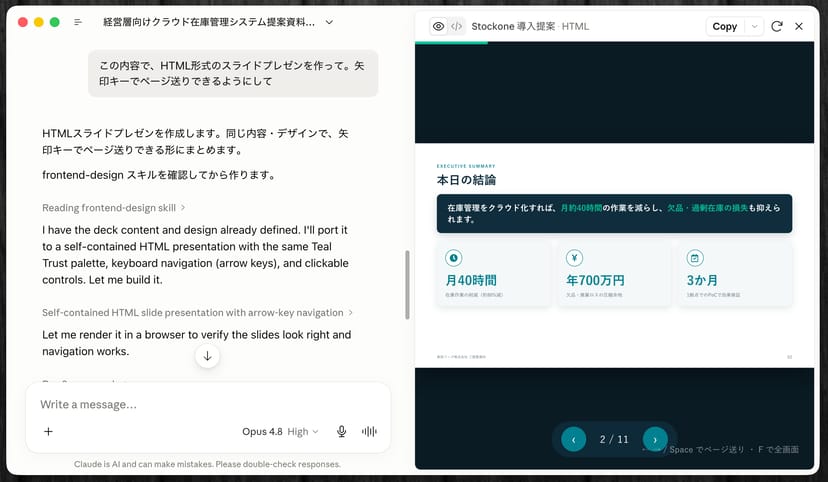The width and height of the screenshot is (828, 482).
Task: Click the clock icon on 月40時間 card
Action: (x=454, y=258)
